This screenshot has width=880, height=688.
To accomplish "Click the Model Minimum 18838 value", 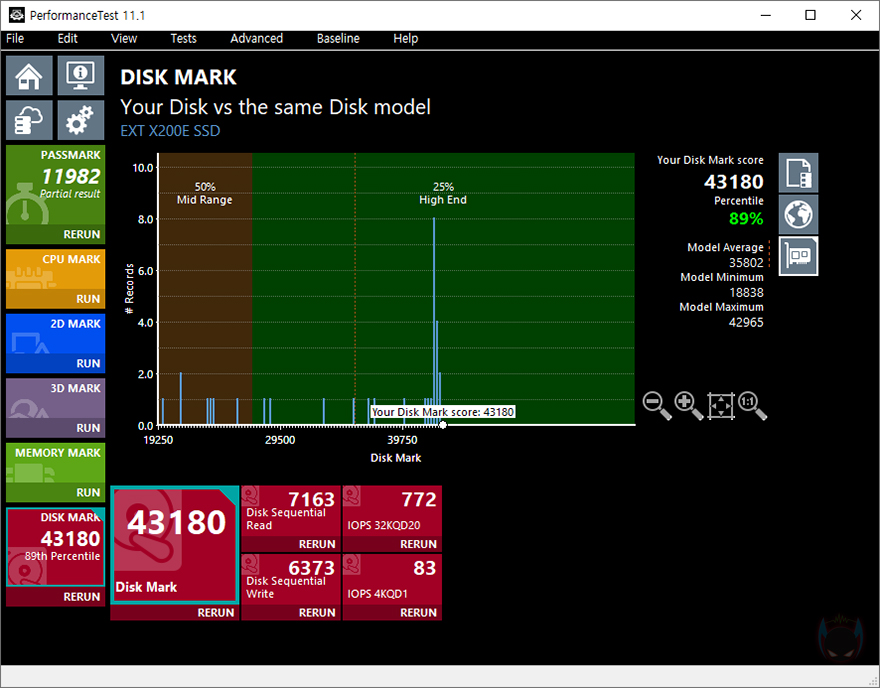I will pos(746,292).
